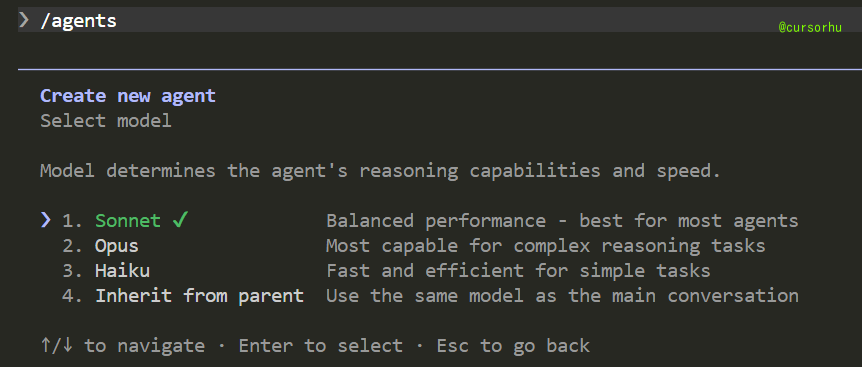This screenshot has width=862, height=367.
Task: Click the Balanced performance description for Sonnet
Action: pyautogui.click(x=562, y=221)
